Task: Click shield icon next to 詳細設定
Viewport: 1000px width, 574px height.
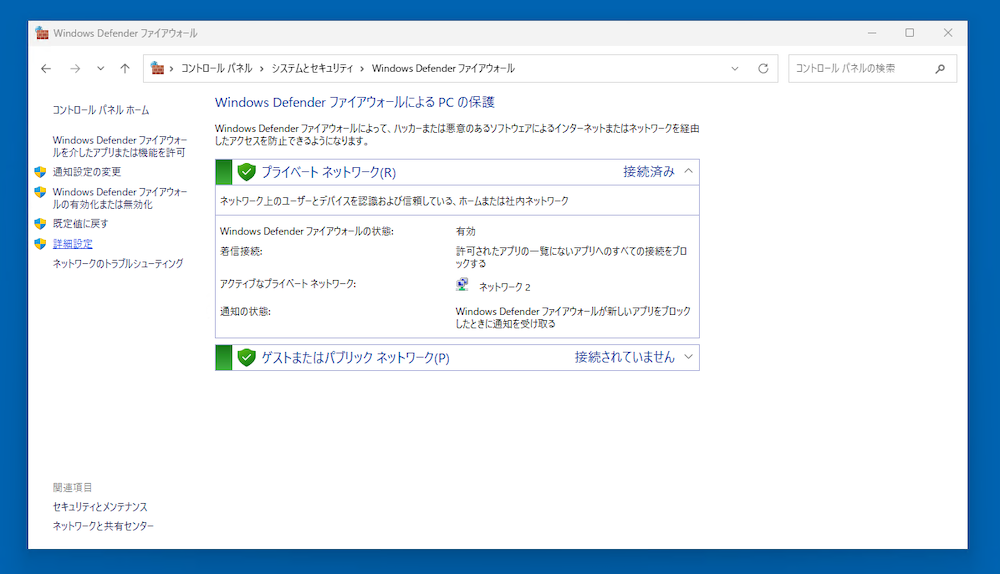Action: [x=40, y=244]
